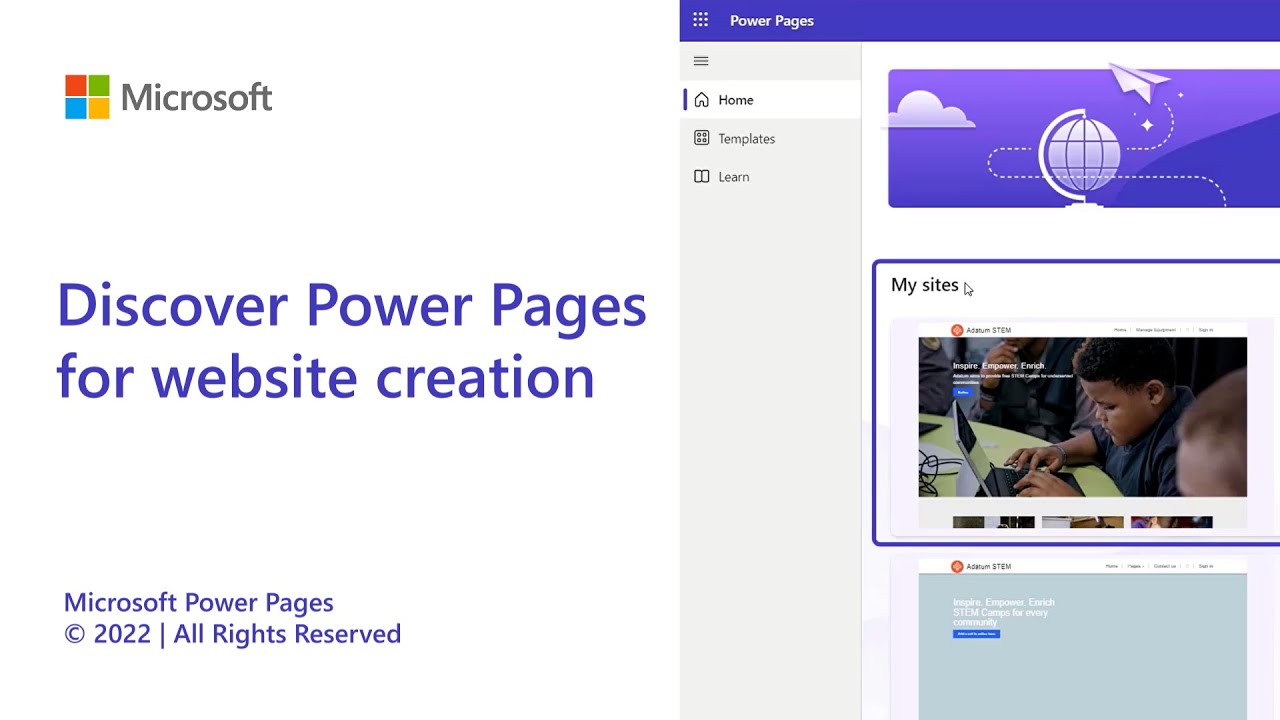Open the Templates navigation label
Viewport: 1280px width, 720px height.
[746, 139]
